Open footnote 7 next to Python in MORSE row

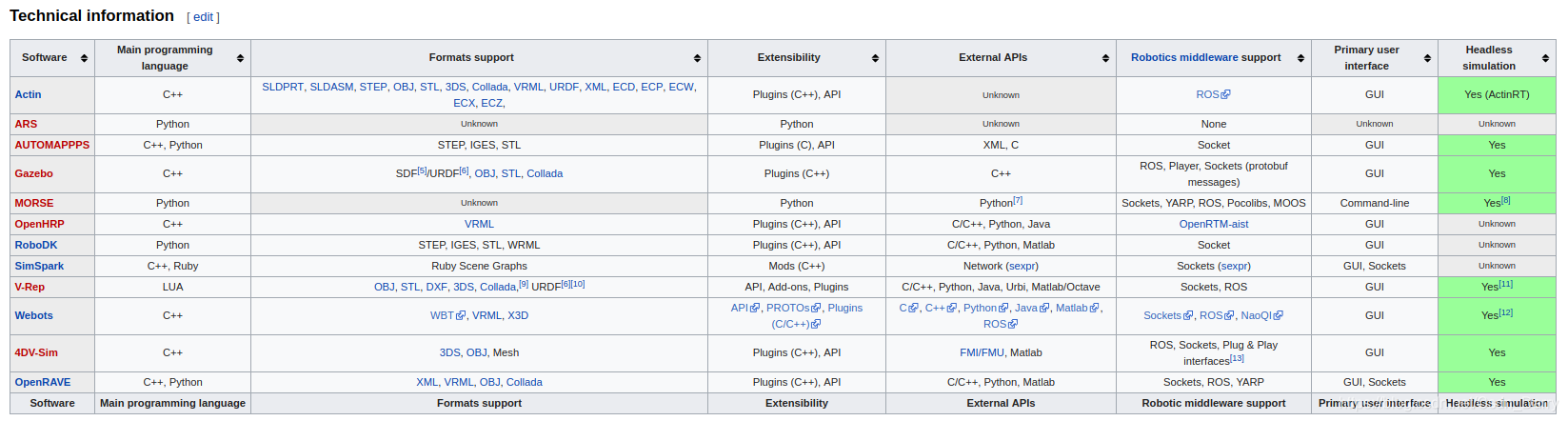click(x=1018, y=200)
